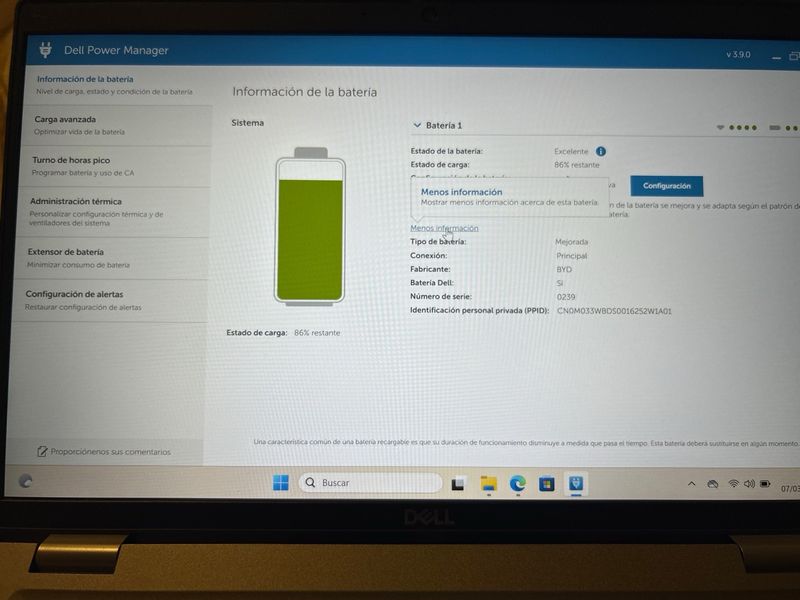Click the 86% restante charge value under Batería 1
This screenshot has height=600, width=800.
tap(577, 165)
